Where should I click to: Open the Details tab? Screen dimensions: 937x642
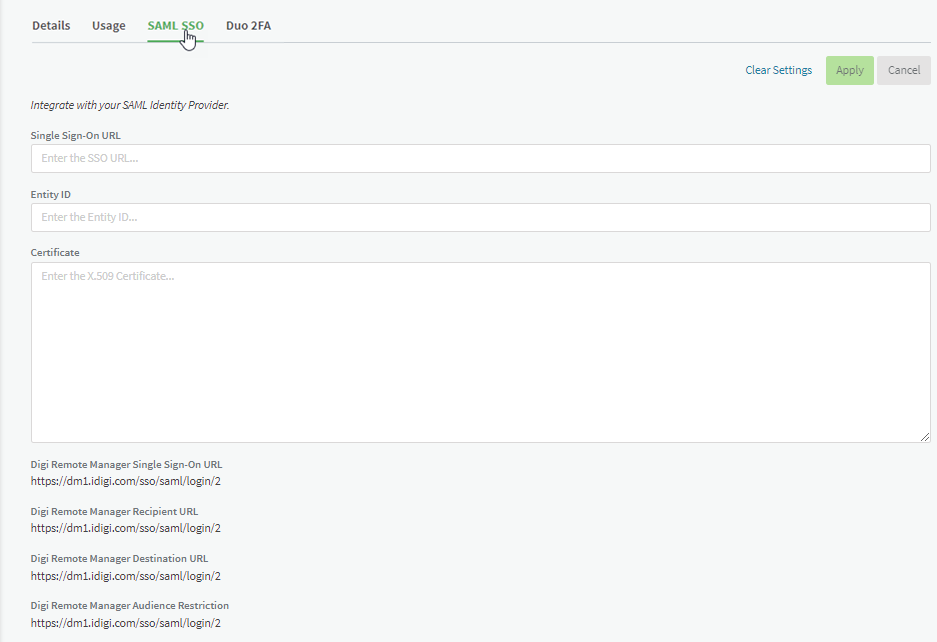tap(51, 26)
